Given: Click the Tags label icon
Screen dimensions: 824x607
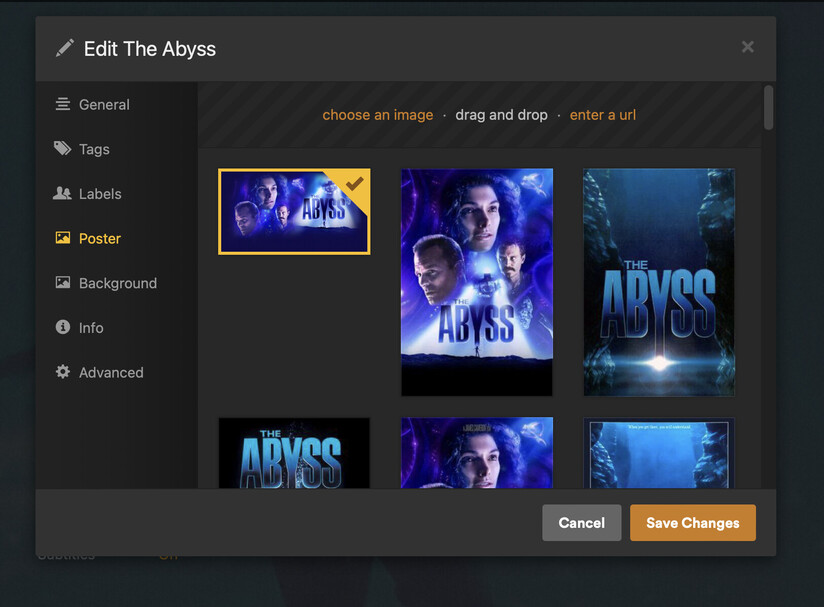Looking at the screenshot, I should point(63,149).
